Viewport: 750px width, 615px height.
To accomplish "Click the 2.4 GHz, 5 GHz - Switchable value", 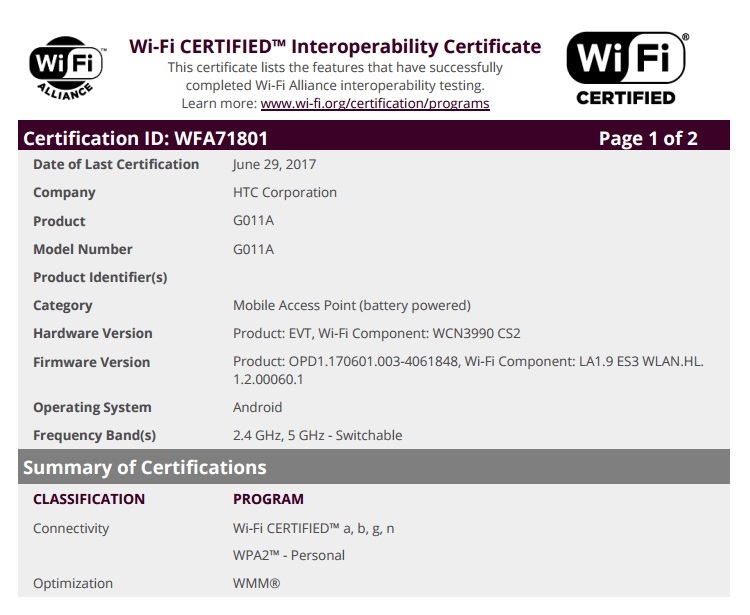I will coord(318,435).
